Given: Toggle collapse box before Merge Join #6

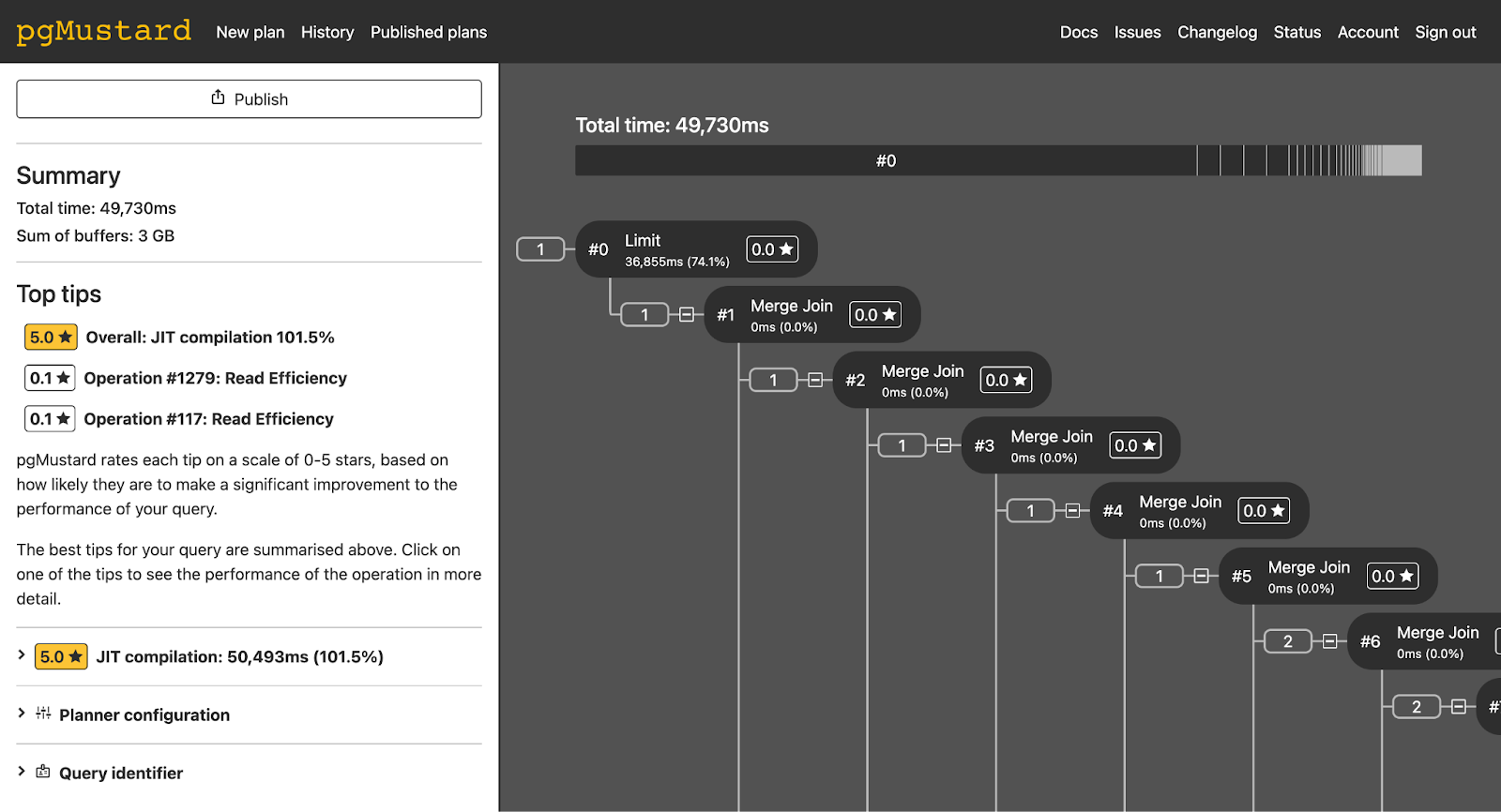Looking at the screenshot, I should pos(1329,641).
